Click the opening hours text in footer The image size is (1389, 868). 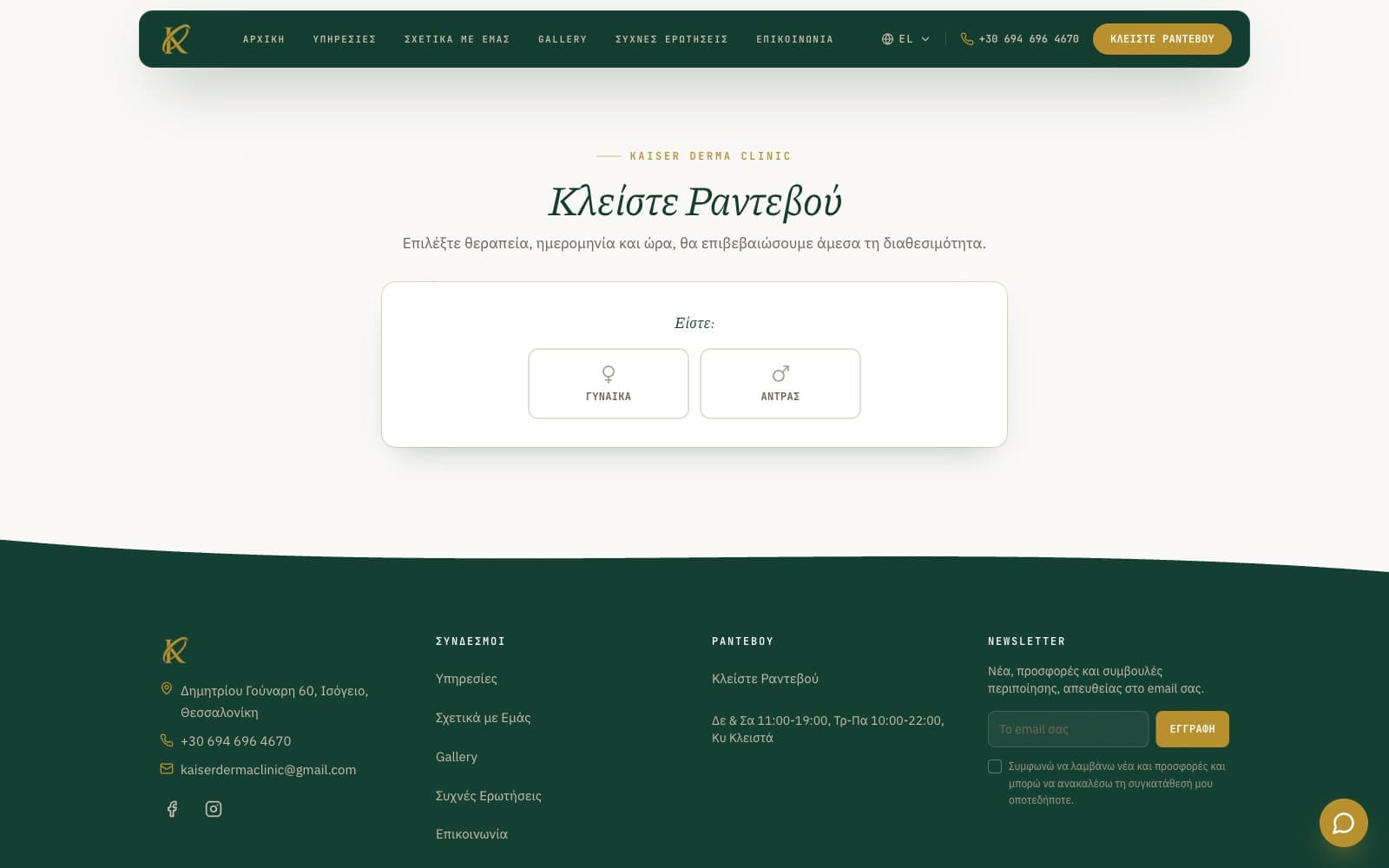828,729
